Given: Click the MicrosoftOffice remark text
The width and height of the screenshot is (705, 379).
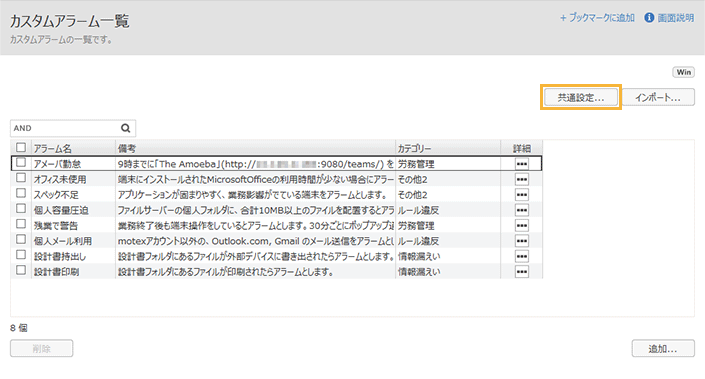Looking at the screenshot, I should click(x=255, y=179).
